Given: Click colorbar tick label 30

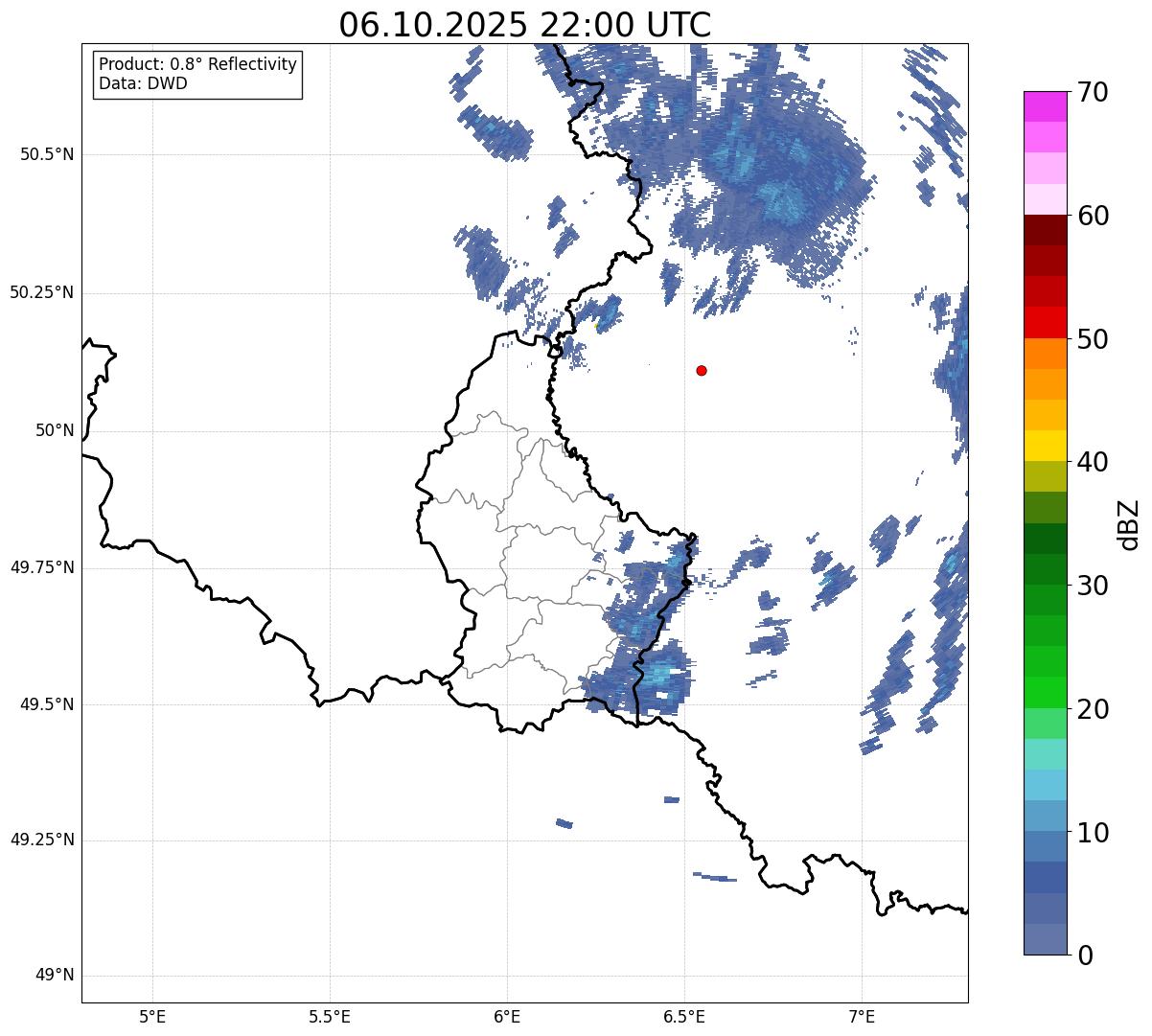Looking at the screenshot, I should click(x=1093, y=586).
